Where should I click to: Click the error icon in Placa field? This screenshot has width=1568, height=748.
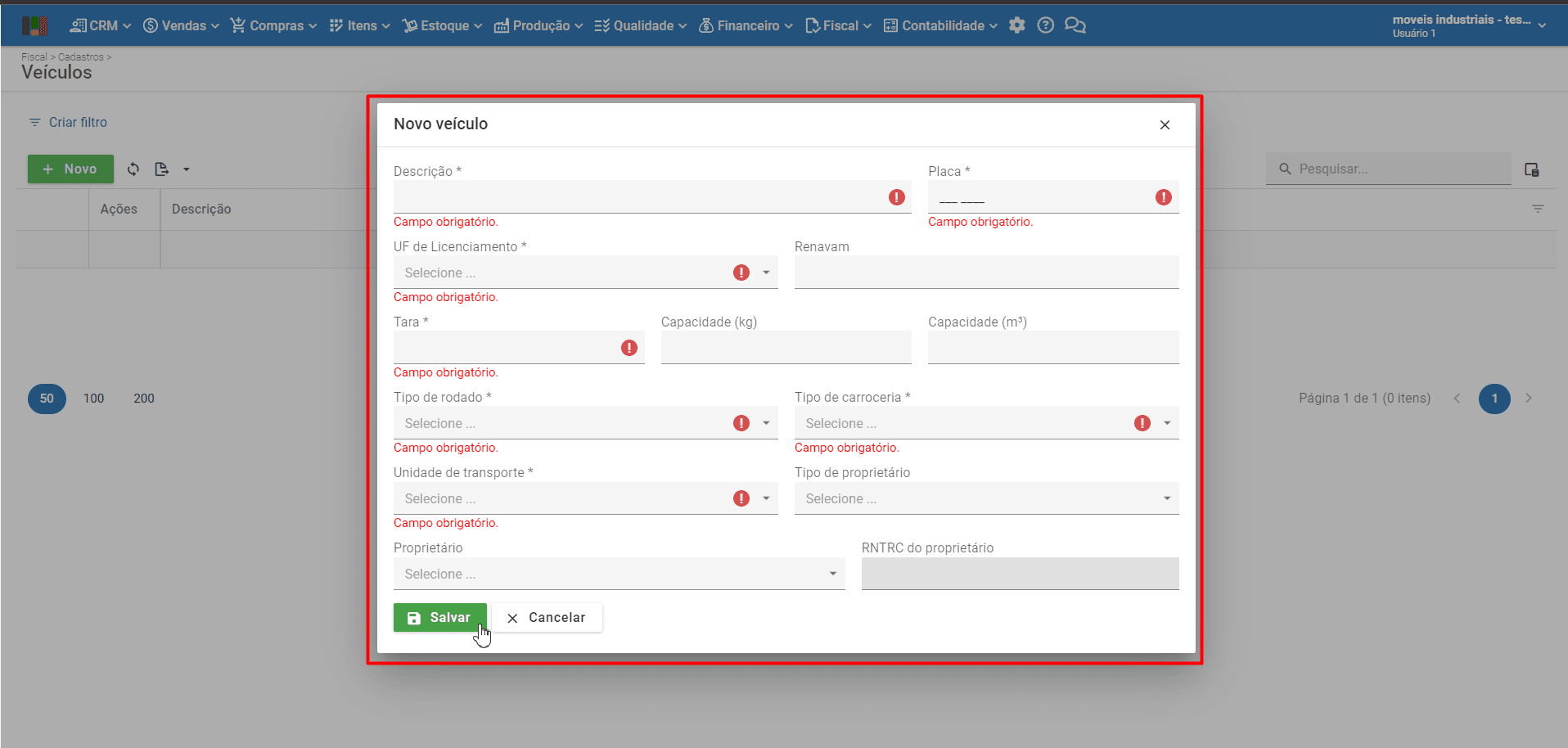pyautogui.click(x=1164, y=197)
